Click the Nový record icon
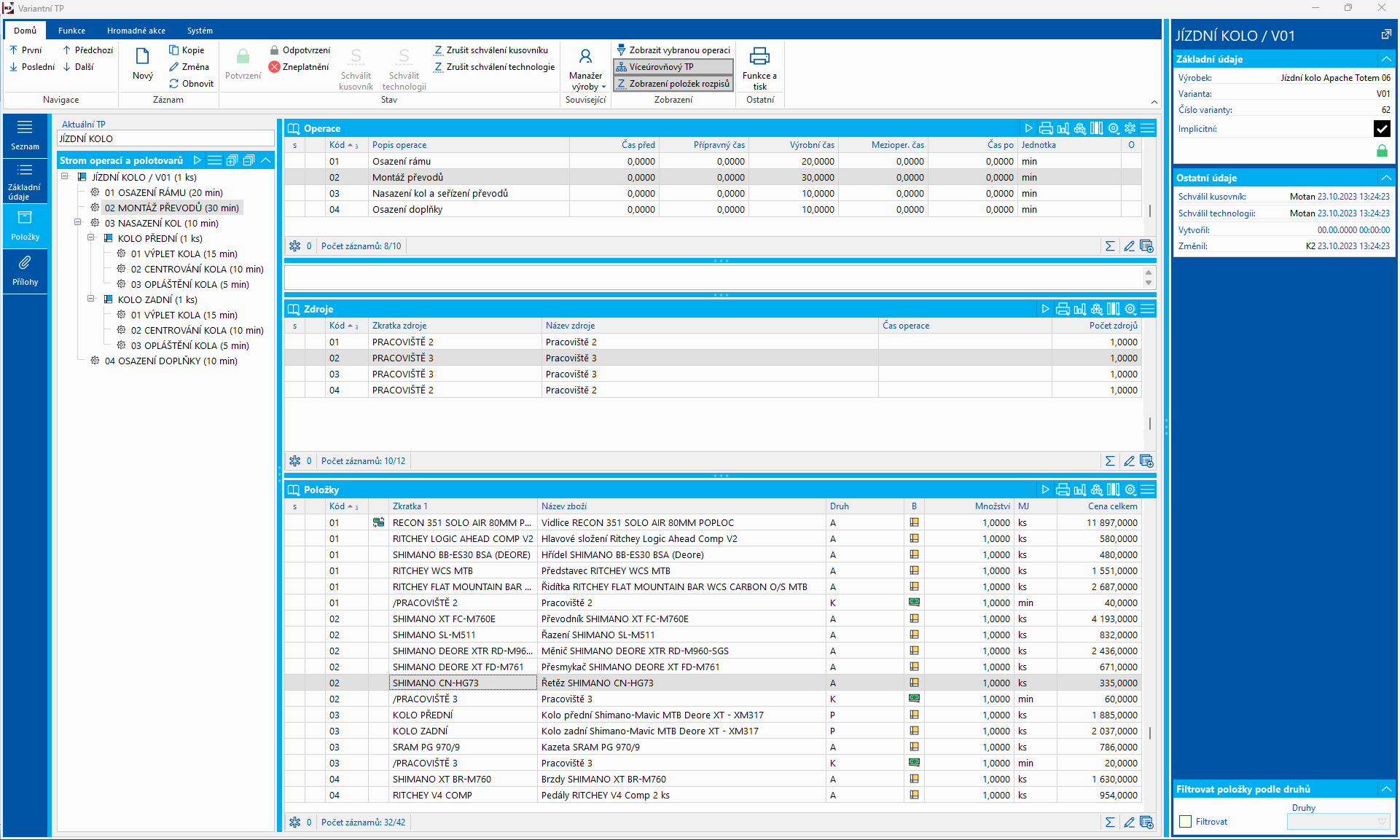The height and width of the screenshot is (840, 1400). [143, 57]
